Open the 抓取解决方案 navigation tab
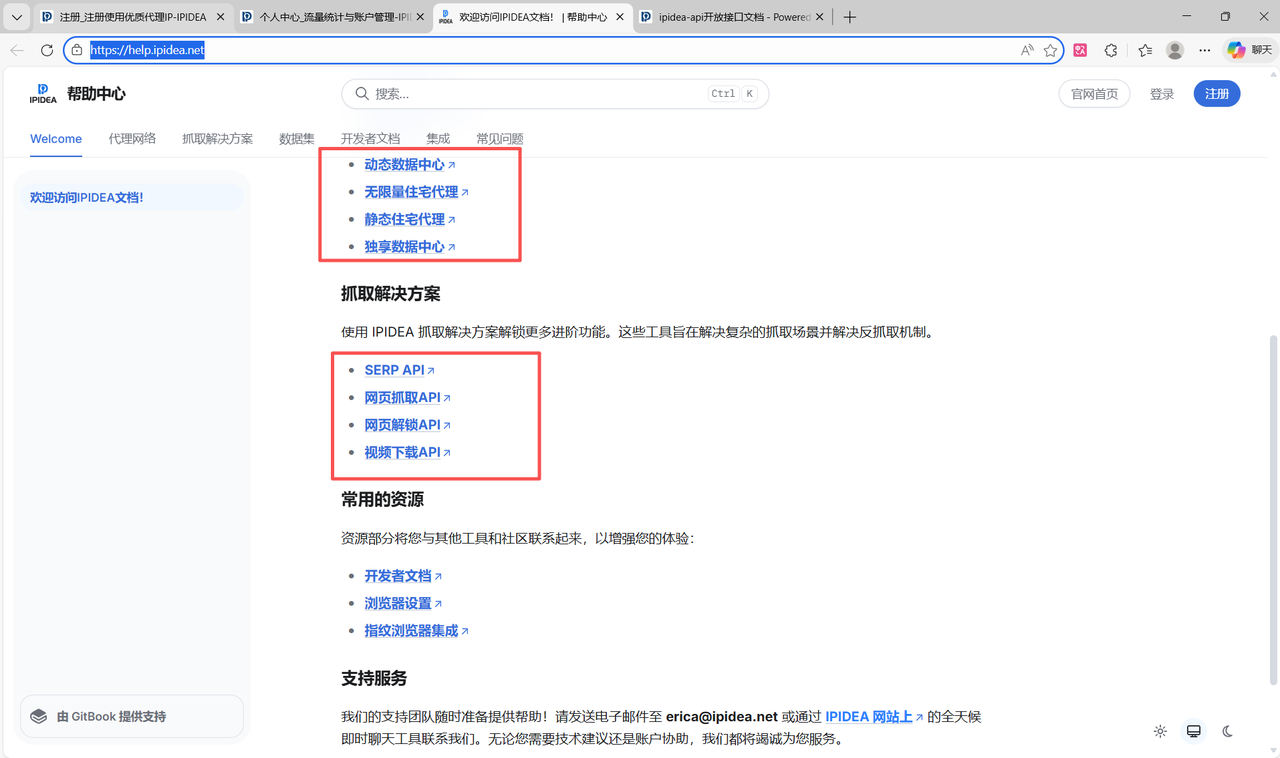This screenshot has height=758, width=1280. [x=217, y=139]
